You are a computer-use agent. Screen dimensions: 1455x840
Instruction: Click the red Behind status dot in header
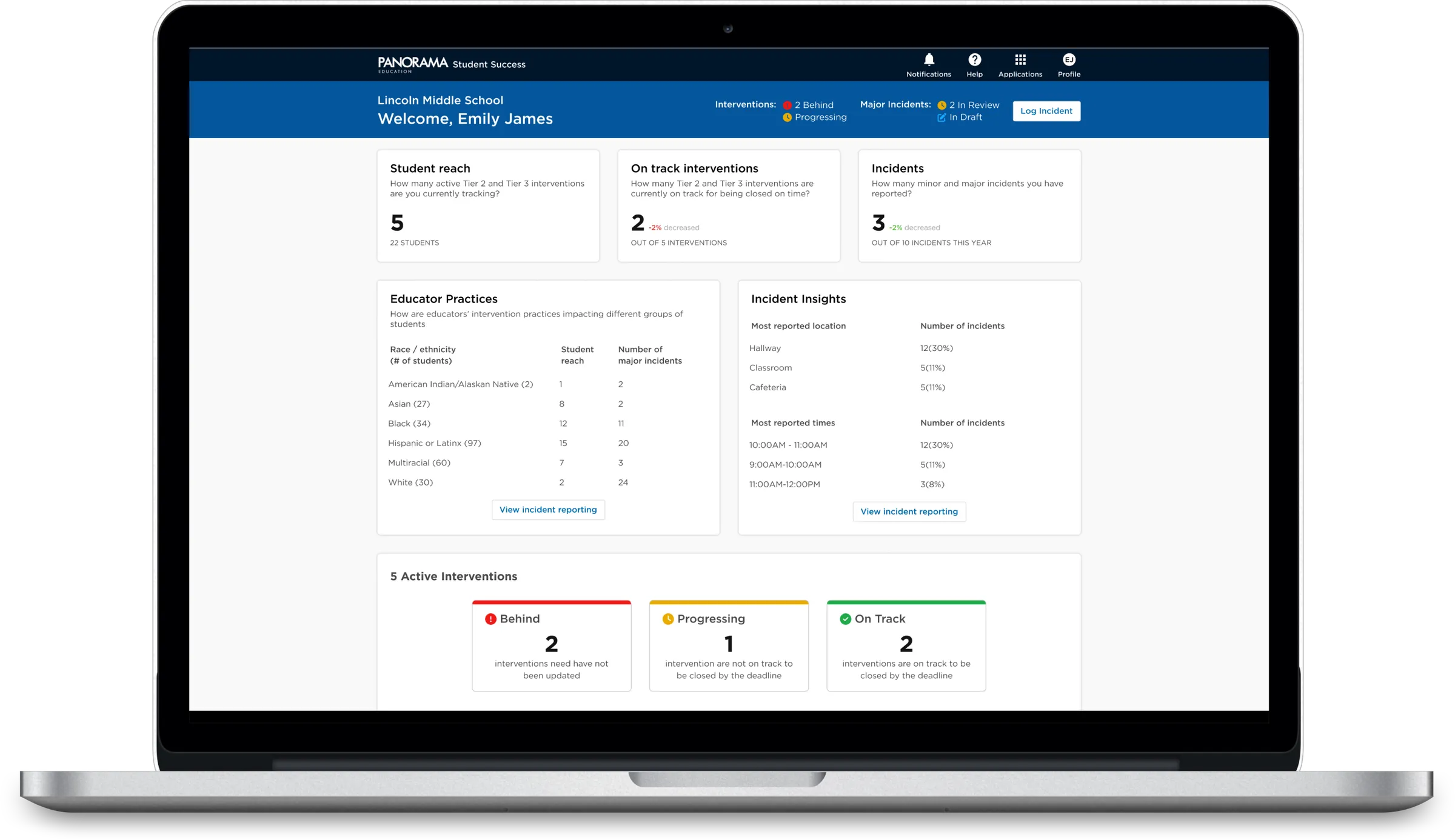click(x=787, y=105)
